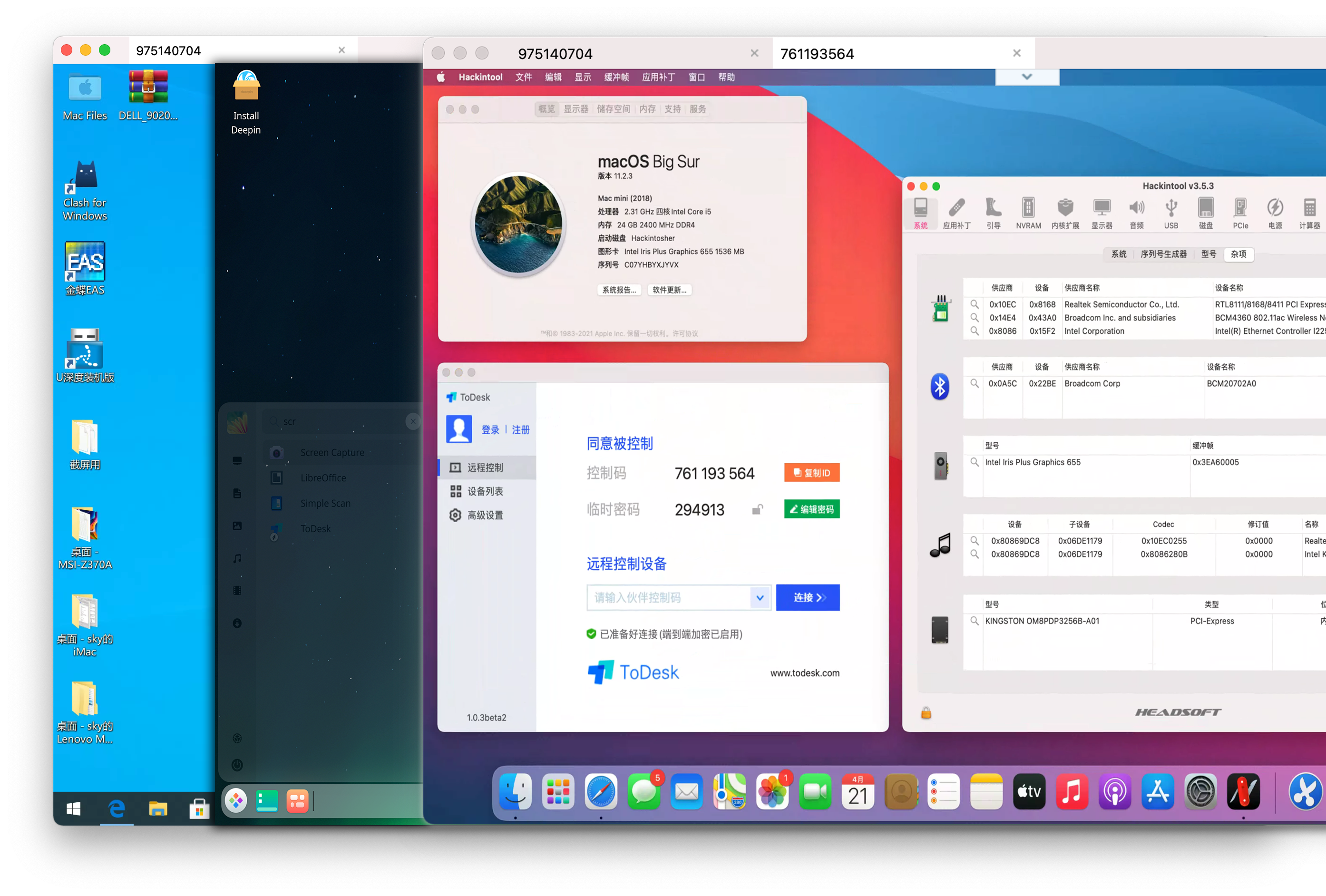
Task: Select the NVRAM icon in Hackintool
Action: coord(1028,214)
